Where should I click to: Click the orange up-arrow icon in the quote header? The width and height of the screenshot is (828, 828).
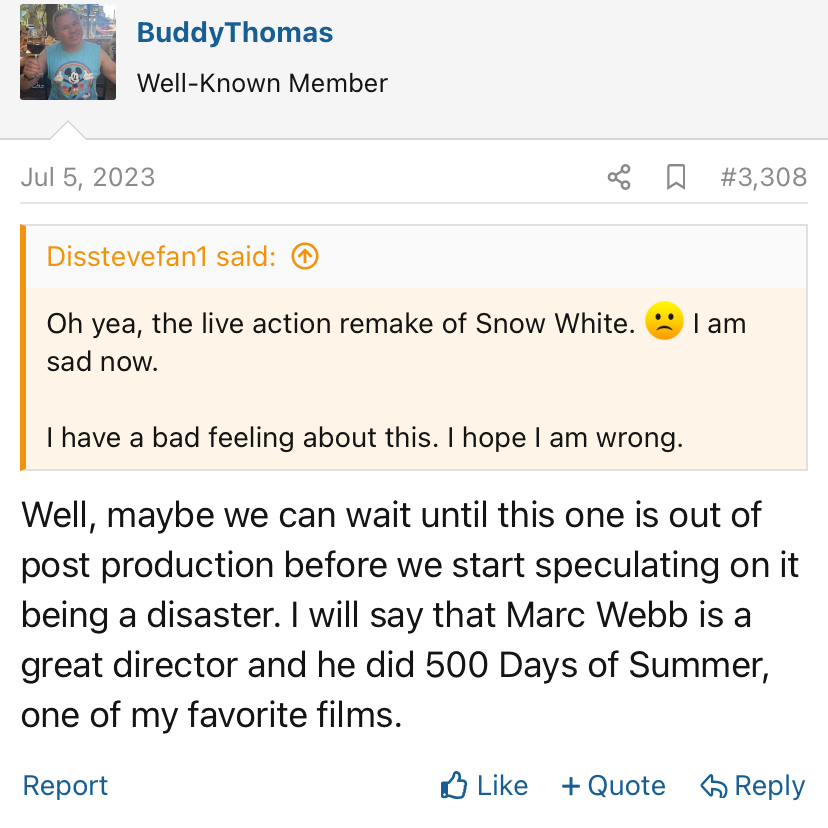click(305, 257)
